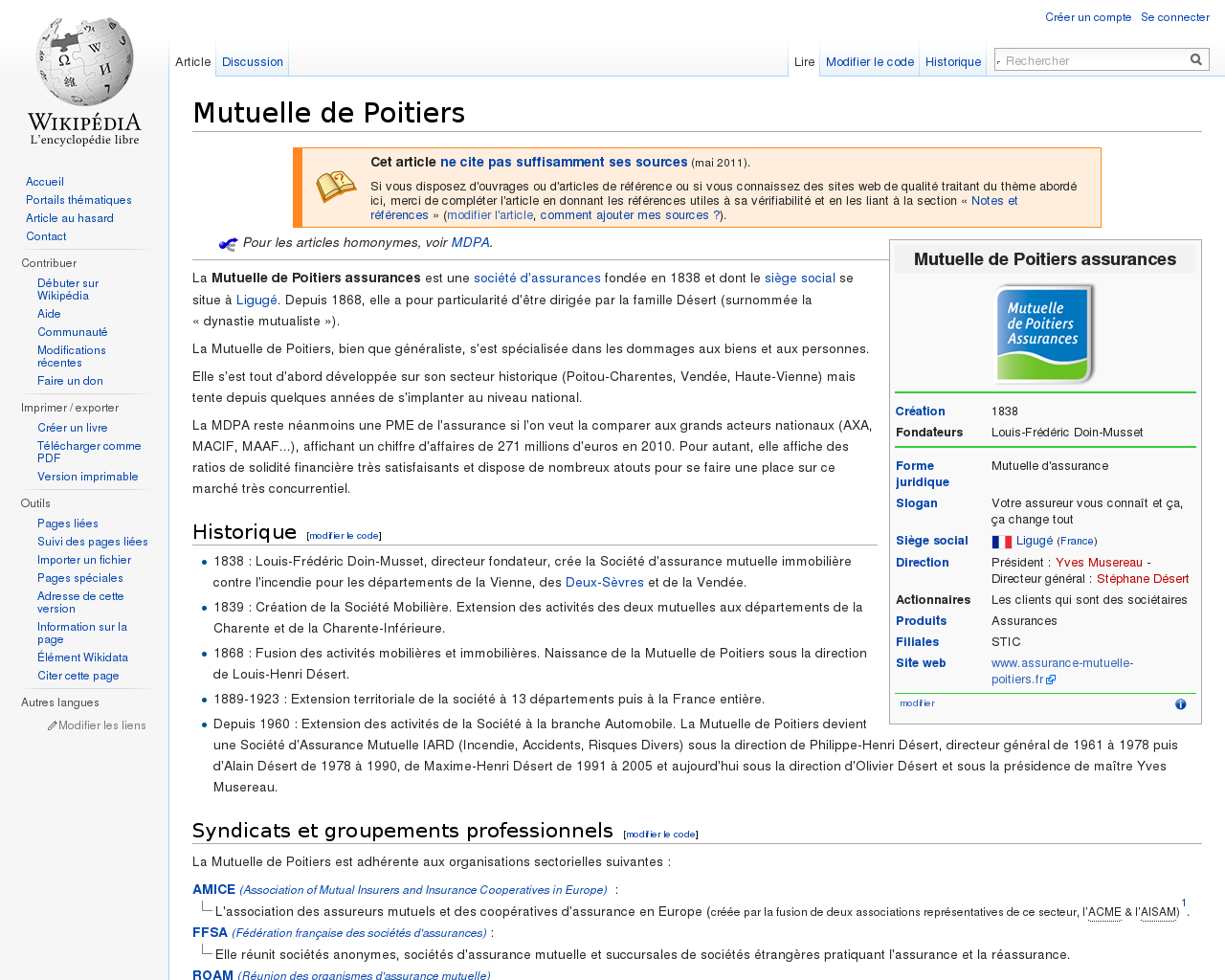Open the AMICE link
Image resolution: width=1225 pixels, height=980 pixels.
(213, 890)
